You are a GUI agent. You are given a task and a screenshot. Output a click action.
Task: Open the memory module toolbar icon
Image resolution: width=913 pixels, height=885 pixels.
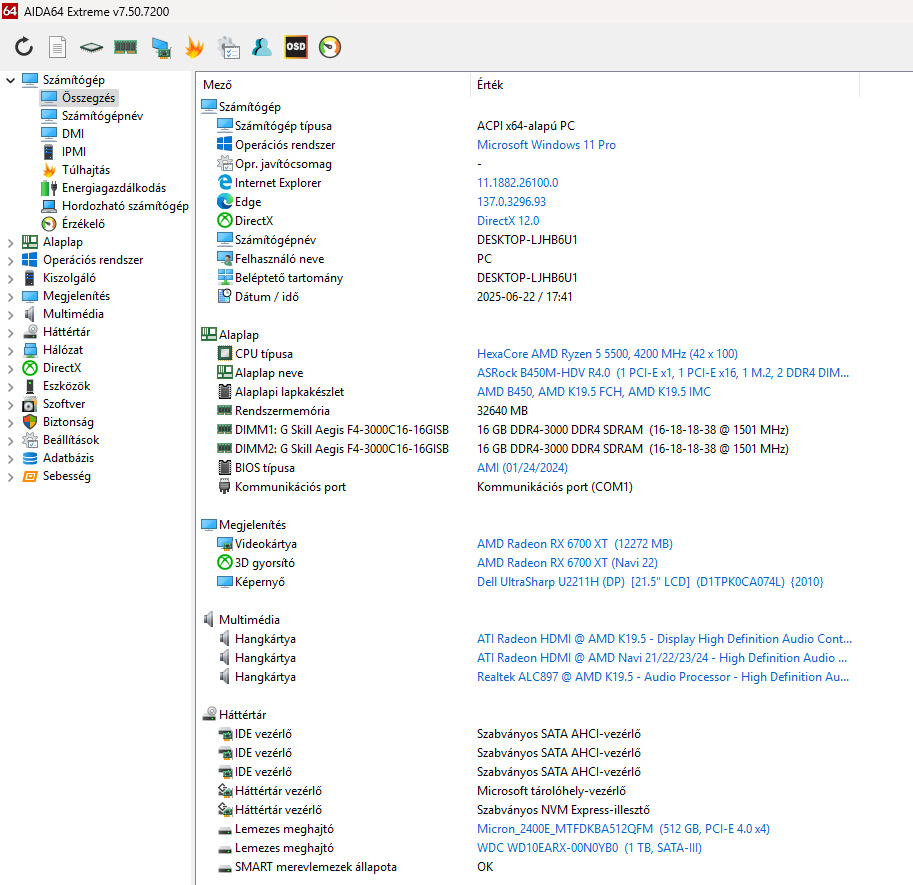[125, 47]
